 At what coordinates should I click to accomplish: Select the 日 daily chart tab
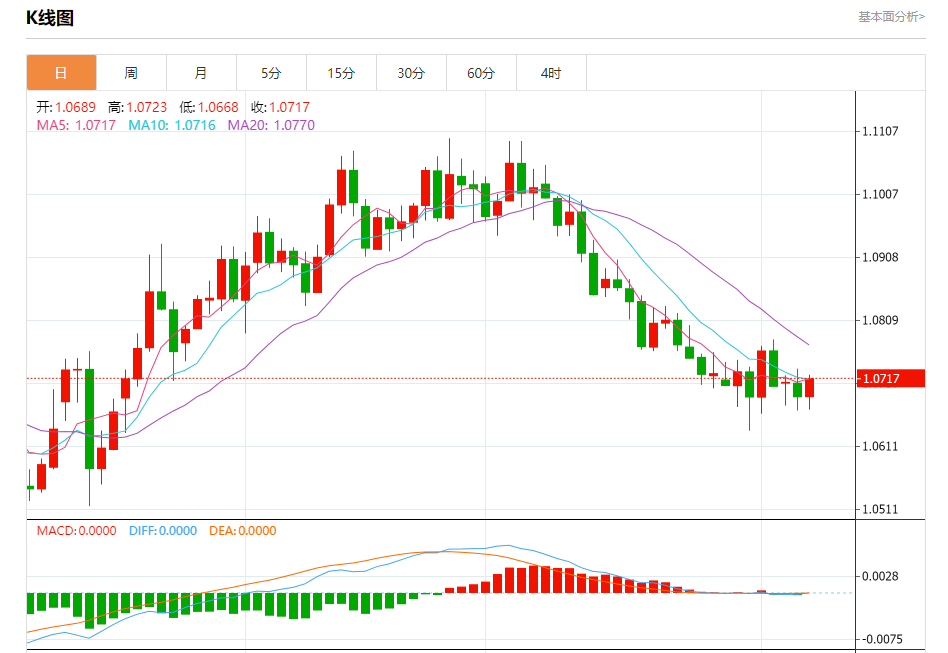coord(61,73)
